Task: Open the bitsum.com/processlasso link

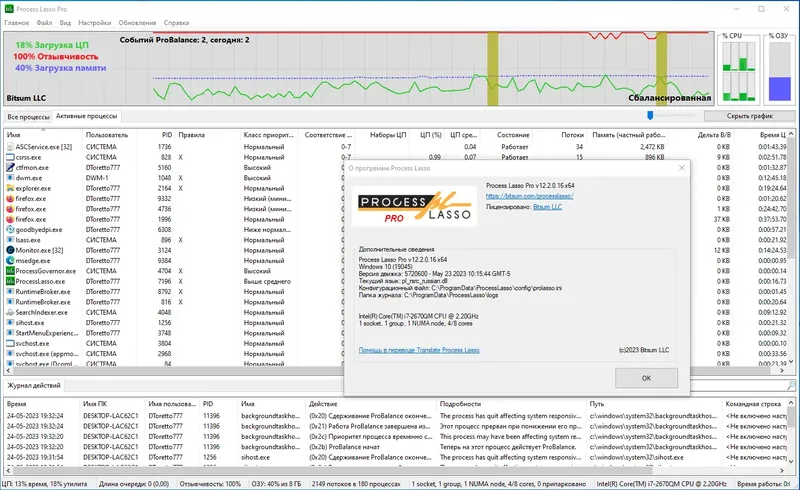Action: [529, 196]
